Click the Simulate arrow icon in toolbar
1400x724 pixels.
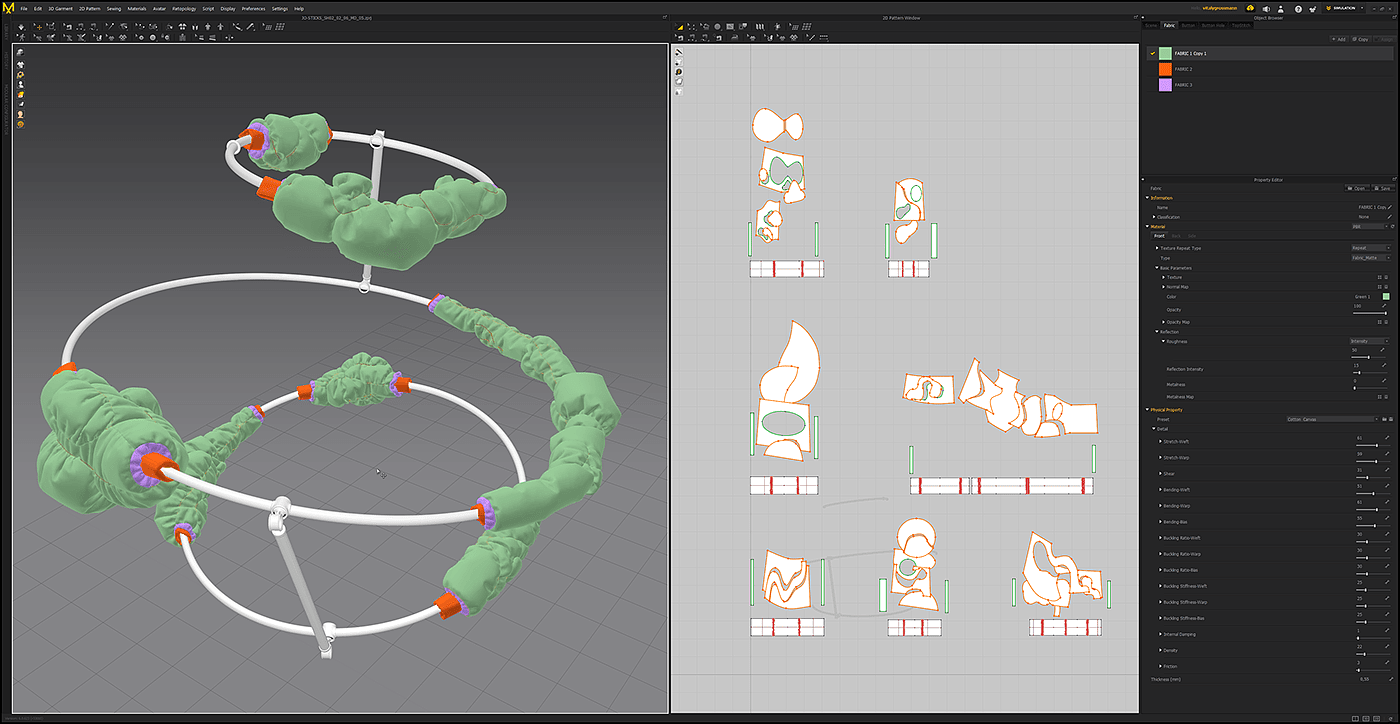tap(20, 26)
